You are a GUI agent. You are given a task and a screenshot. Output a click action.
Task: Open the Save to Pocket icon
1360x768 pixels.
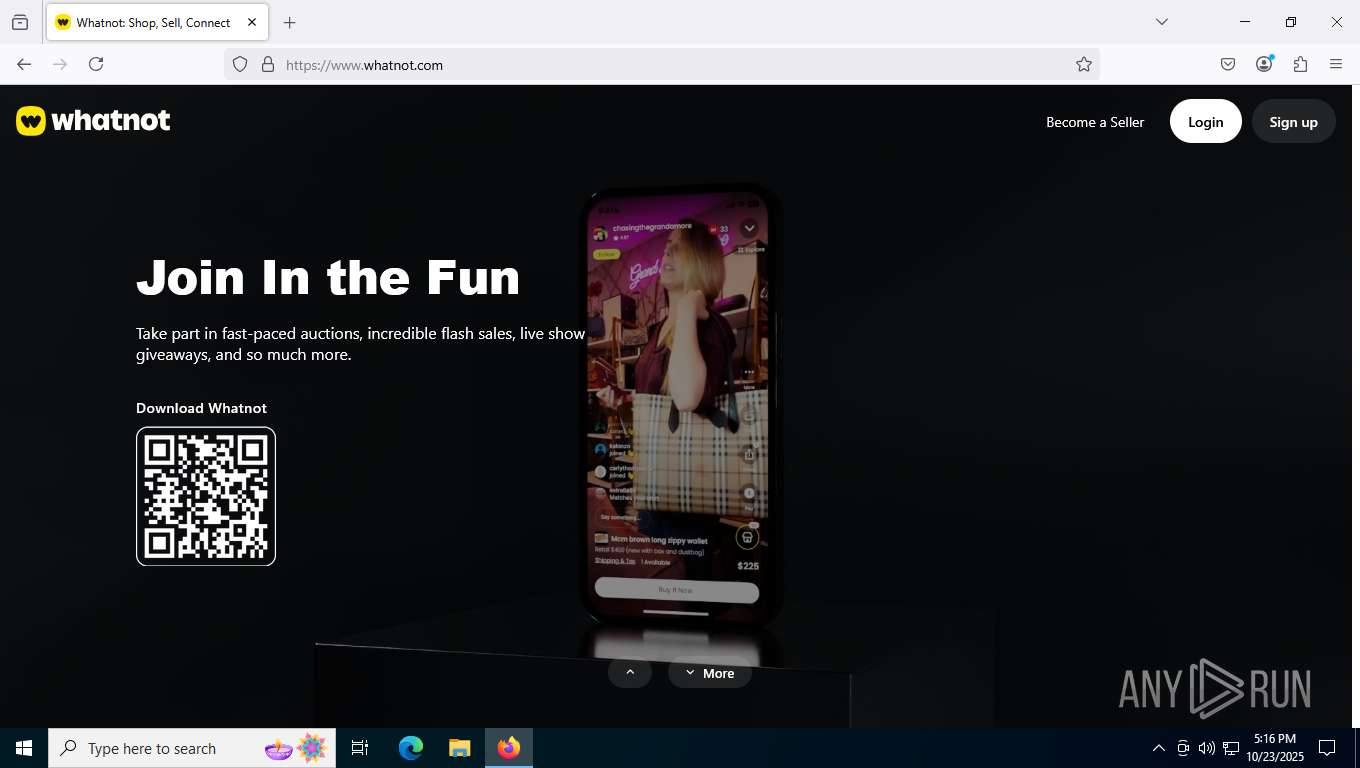pos(1228,64)
